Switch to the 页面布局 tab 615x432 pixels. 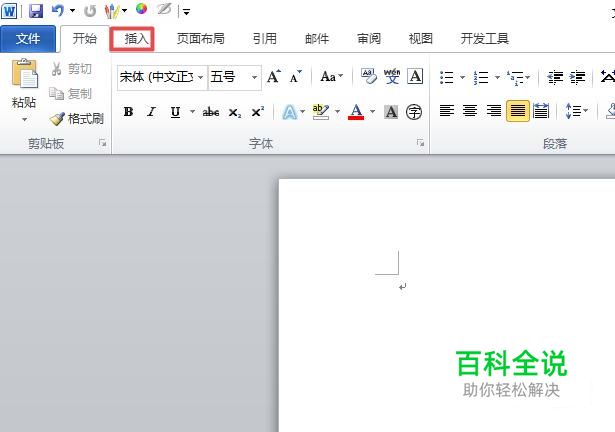click(200, 39)
